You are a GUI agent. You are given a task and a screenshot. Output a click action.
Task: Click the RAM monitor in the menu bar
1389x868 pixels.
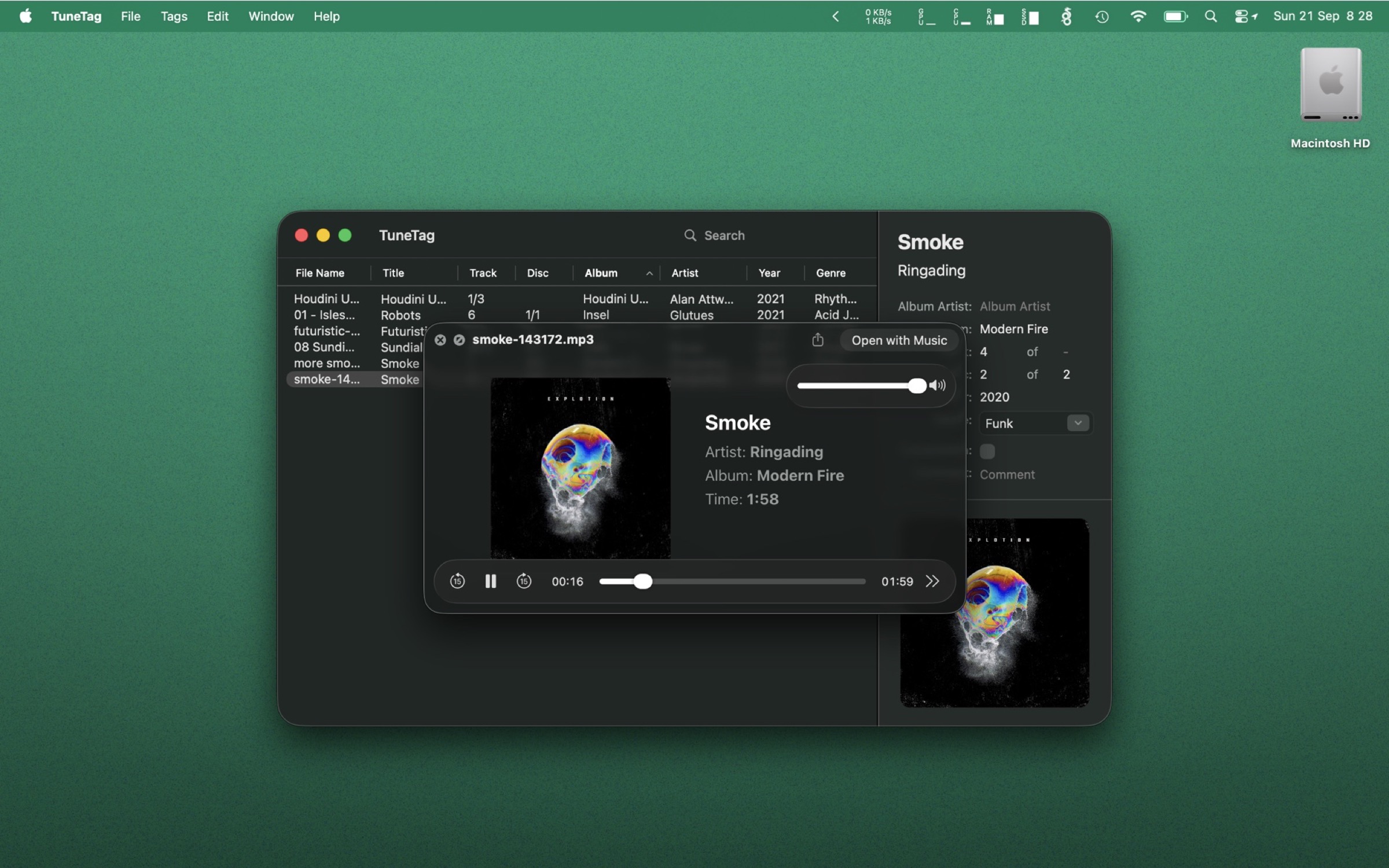click(x=995, y=16)
